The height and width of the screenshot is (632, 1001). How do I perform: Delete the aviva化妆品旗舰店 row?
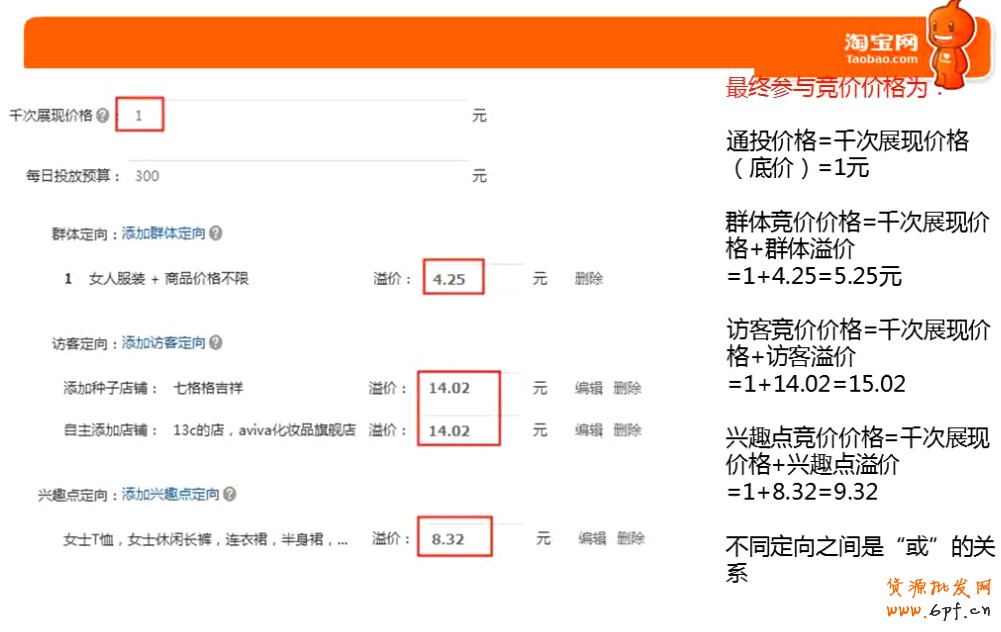click(628, 430)
